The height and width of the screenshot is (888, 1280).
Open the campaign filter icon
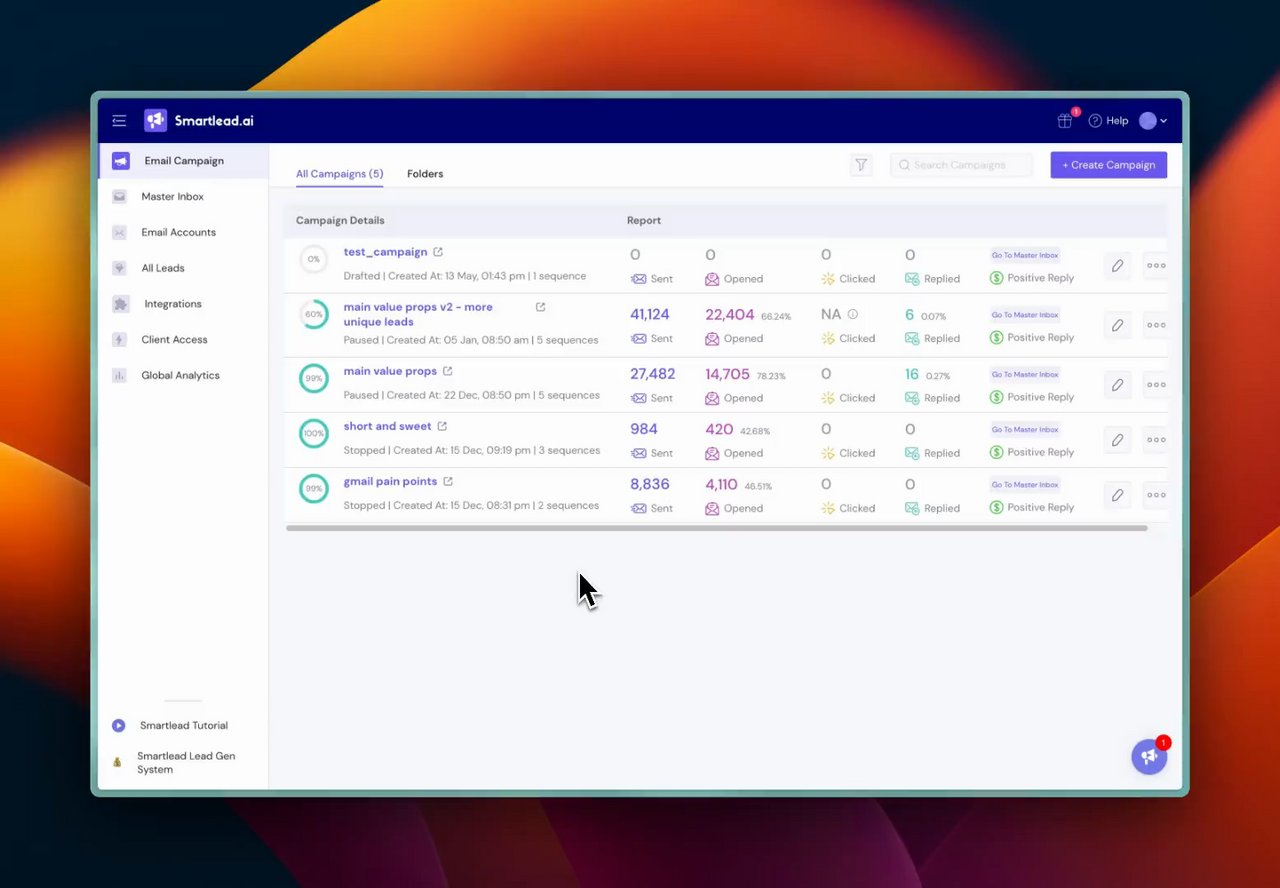[x=861, y=165]
